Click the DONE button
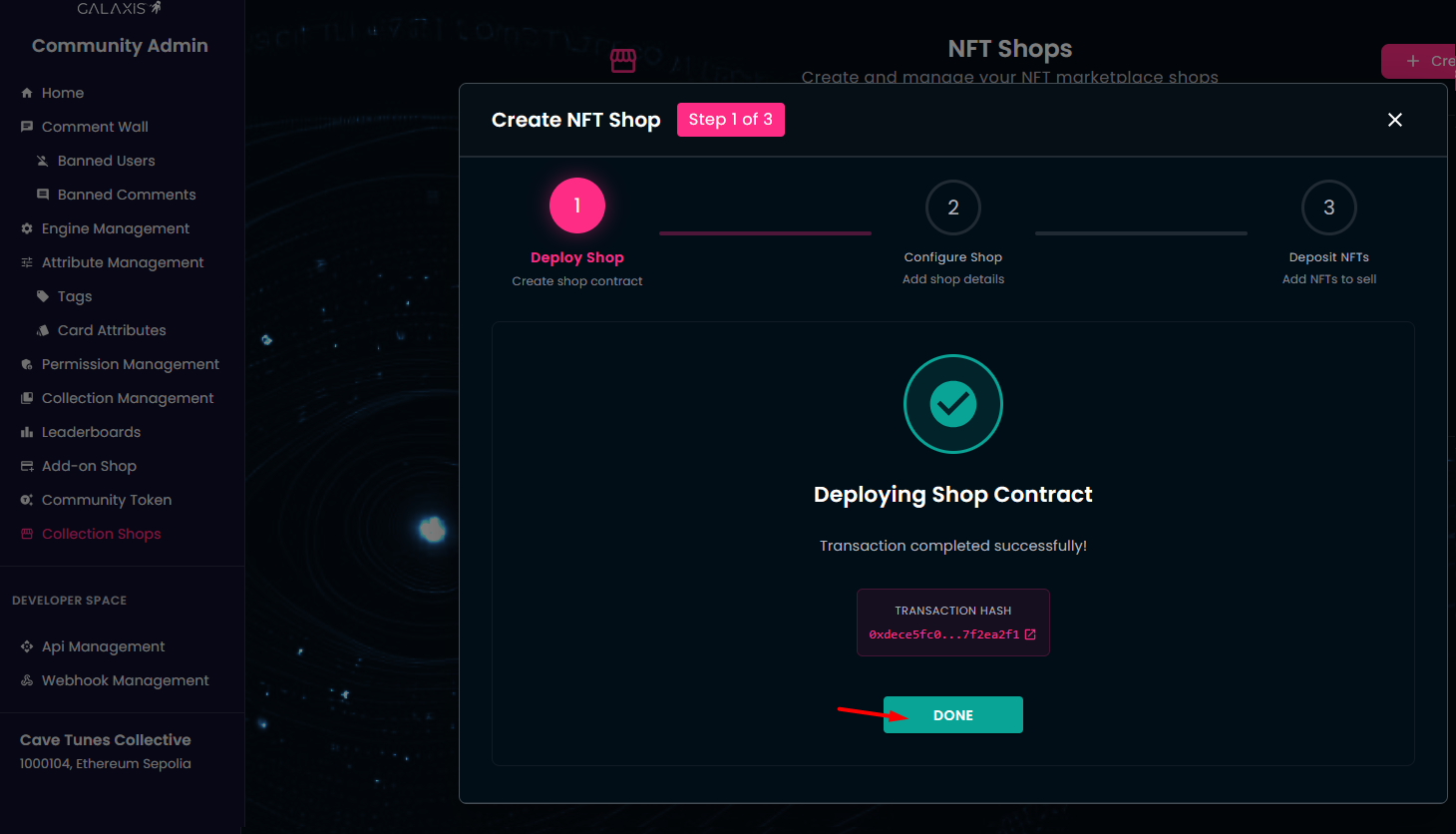 (952, 714)
